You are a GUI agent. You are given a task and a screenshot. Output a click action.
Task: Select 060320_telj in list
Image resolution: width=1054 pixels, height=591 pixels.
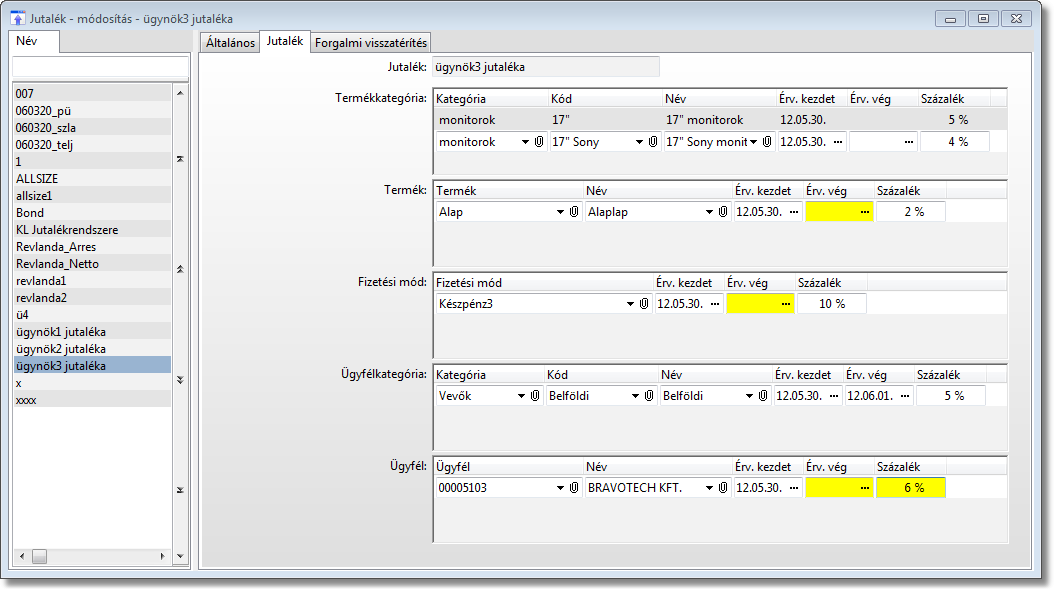click(x=92, y=145)
